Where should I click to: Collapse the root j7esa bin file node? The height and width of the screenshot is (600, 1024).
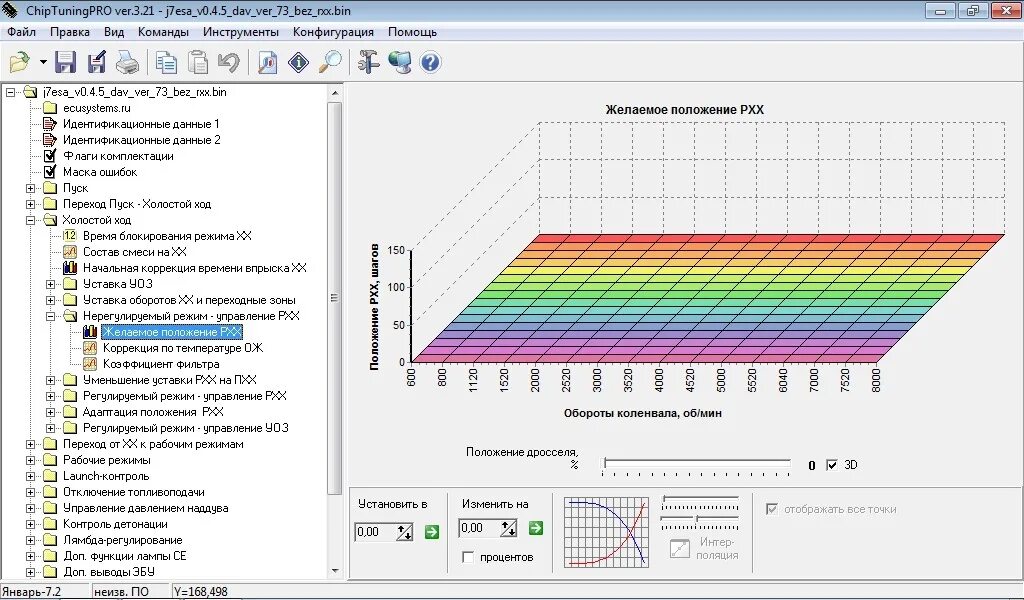click(x=10, y=93)
